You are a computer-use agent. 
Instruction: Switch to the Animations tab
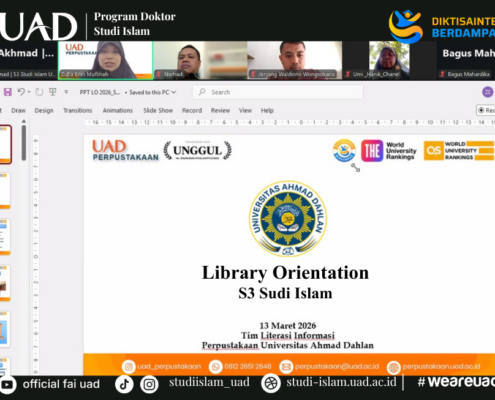click(x=118, y=110)
